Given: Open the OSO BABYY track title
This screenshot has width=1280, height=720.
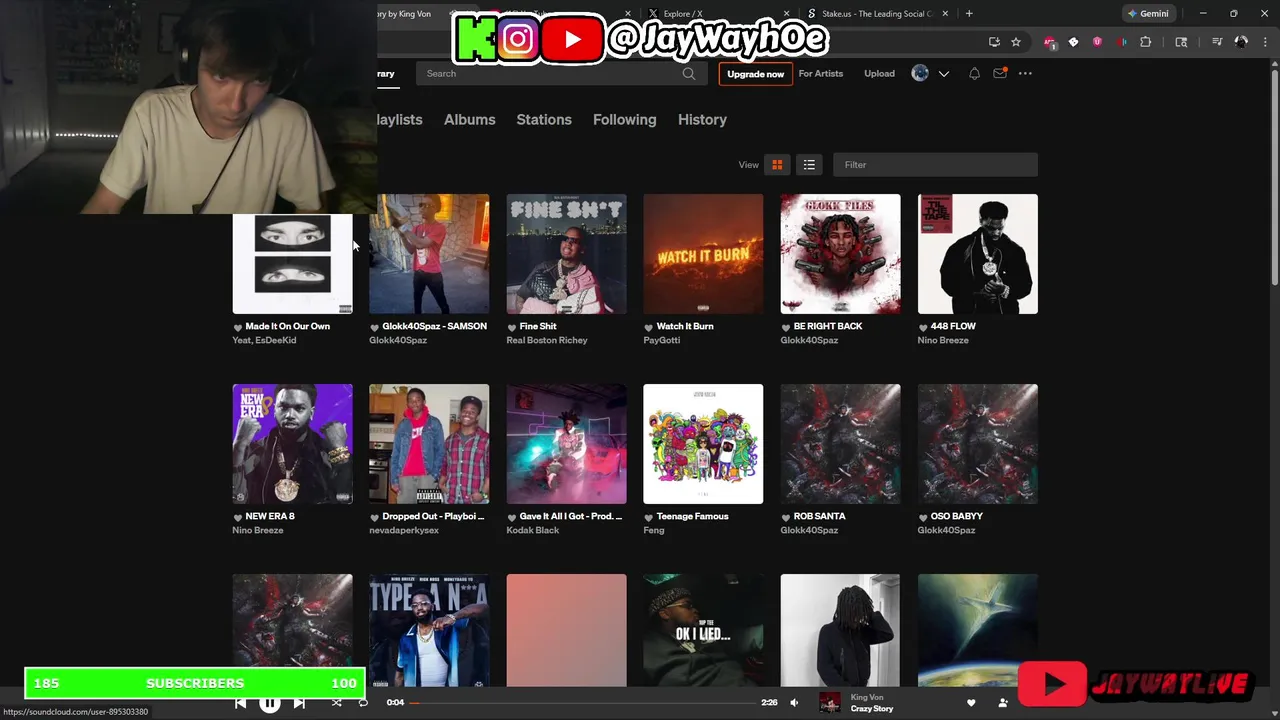Looking at the screenshot, I should pos(957,516).
